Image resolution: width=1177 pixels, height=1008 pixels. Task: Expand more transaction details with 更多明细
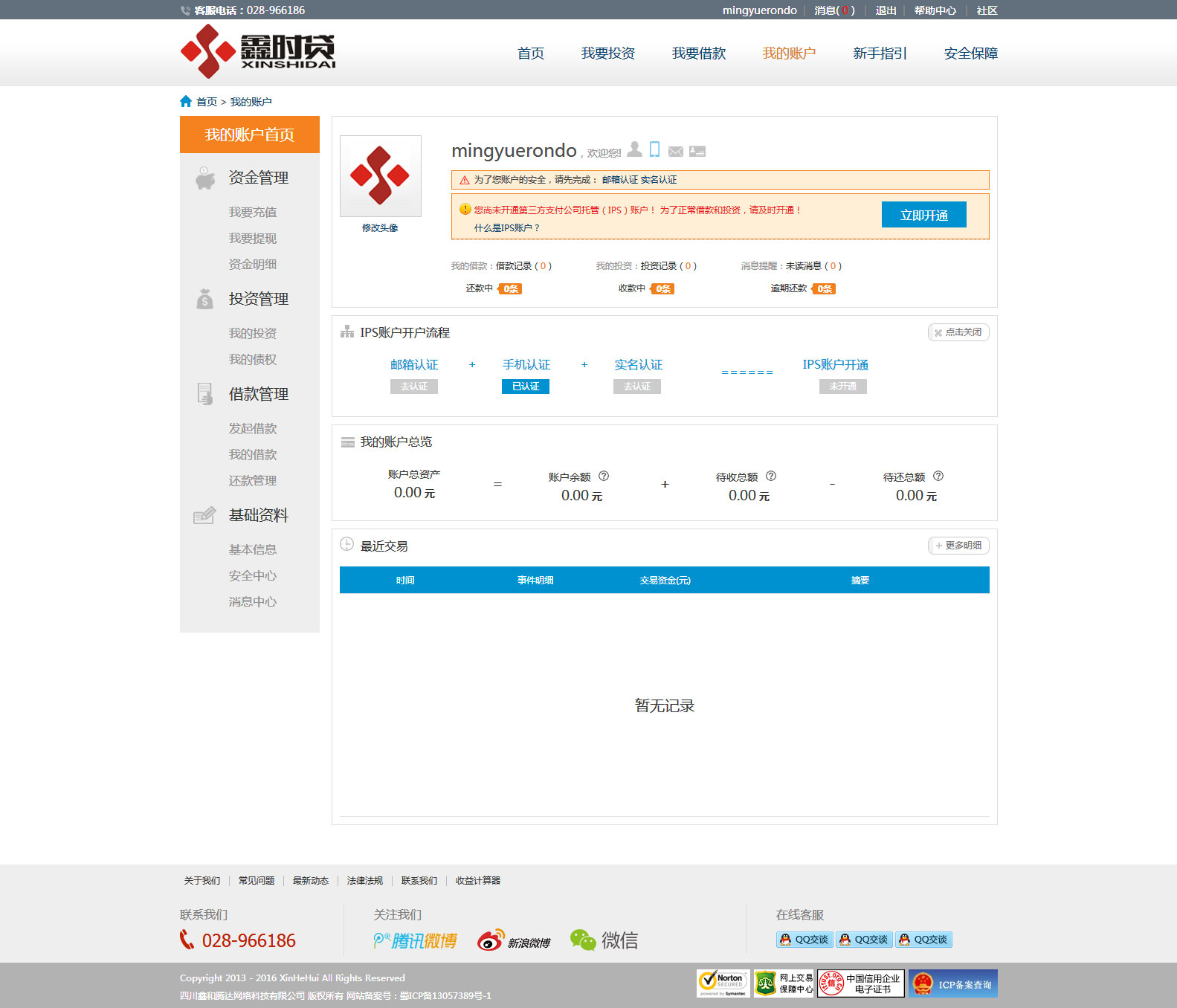click(958, 546)
